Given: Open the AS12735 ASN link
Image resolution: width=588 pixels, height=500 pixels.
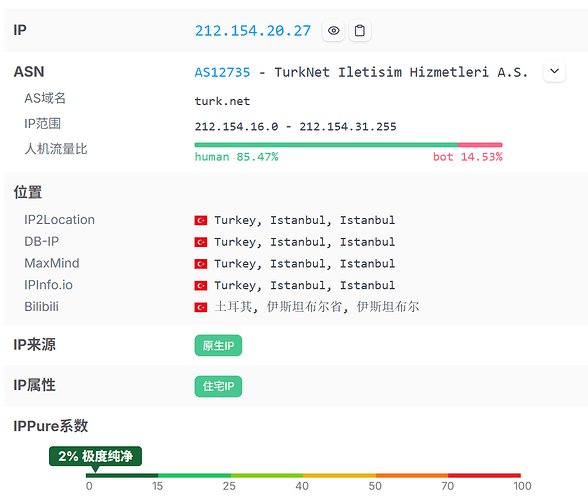Looking at the screenshot, I should pyautogui.click(x=222, y=72).
